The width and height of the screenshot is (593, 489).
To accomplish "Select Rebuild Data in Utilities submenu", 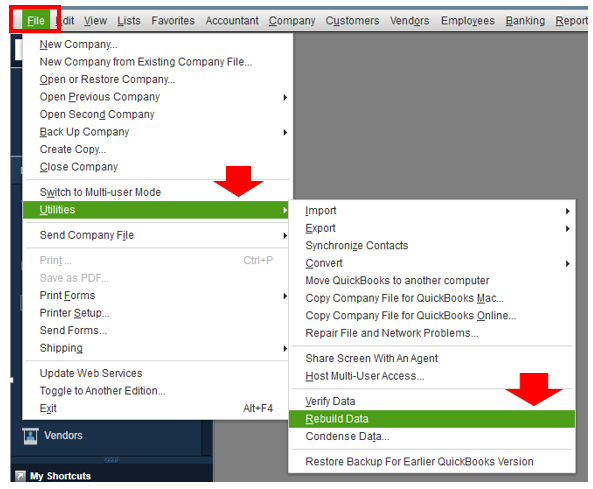I will pyautogui.click(x=432, y=419).
